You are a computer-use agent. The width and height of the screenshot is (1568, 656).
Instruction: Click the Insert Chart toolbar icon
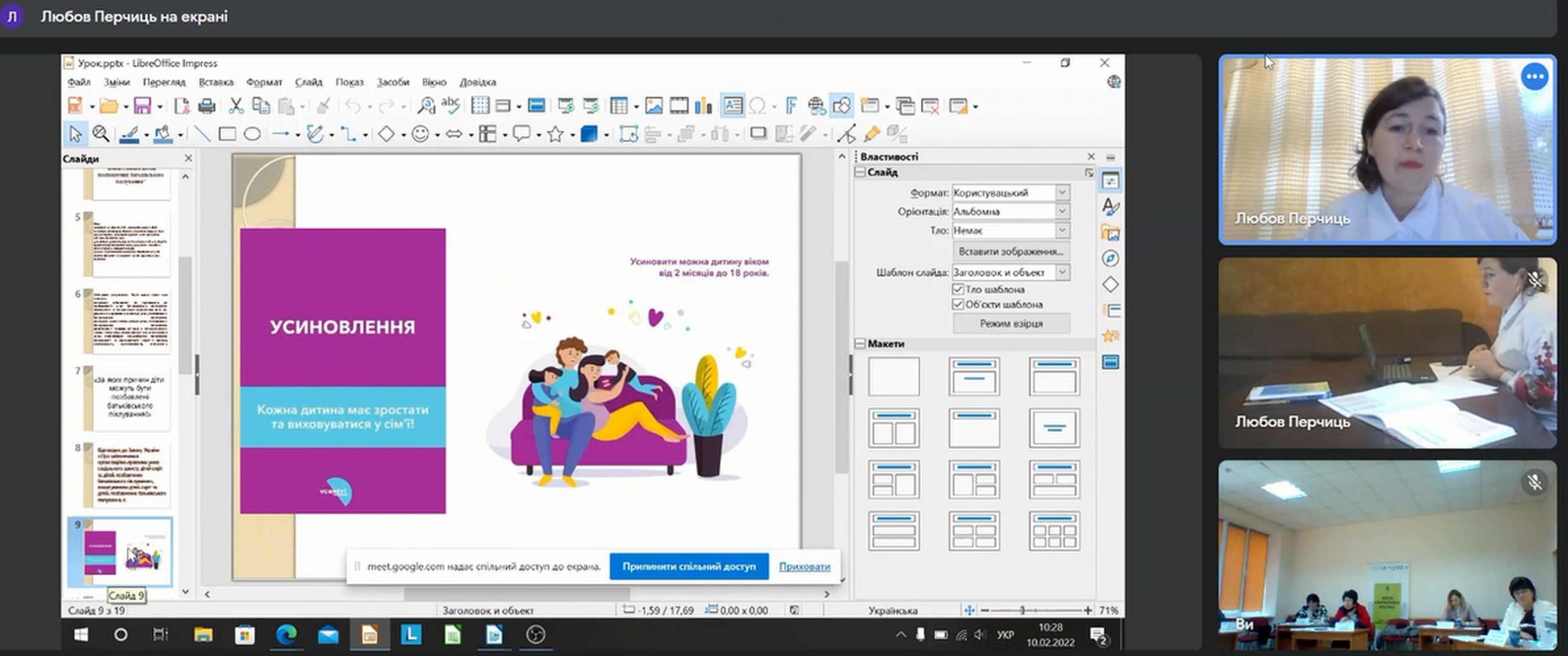point(703,106)
